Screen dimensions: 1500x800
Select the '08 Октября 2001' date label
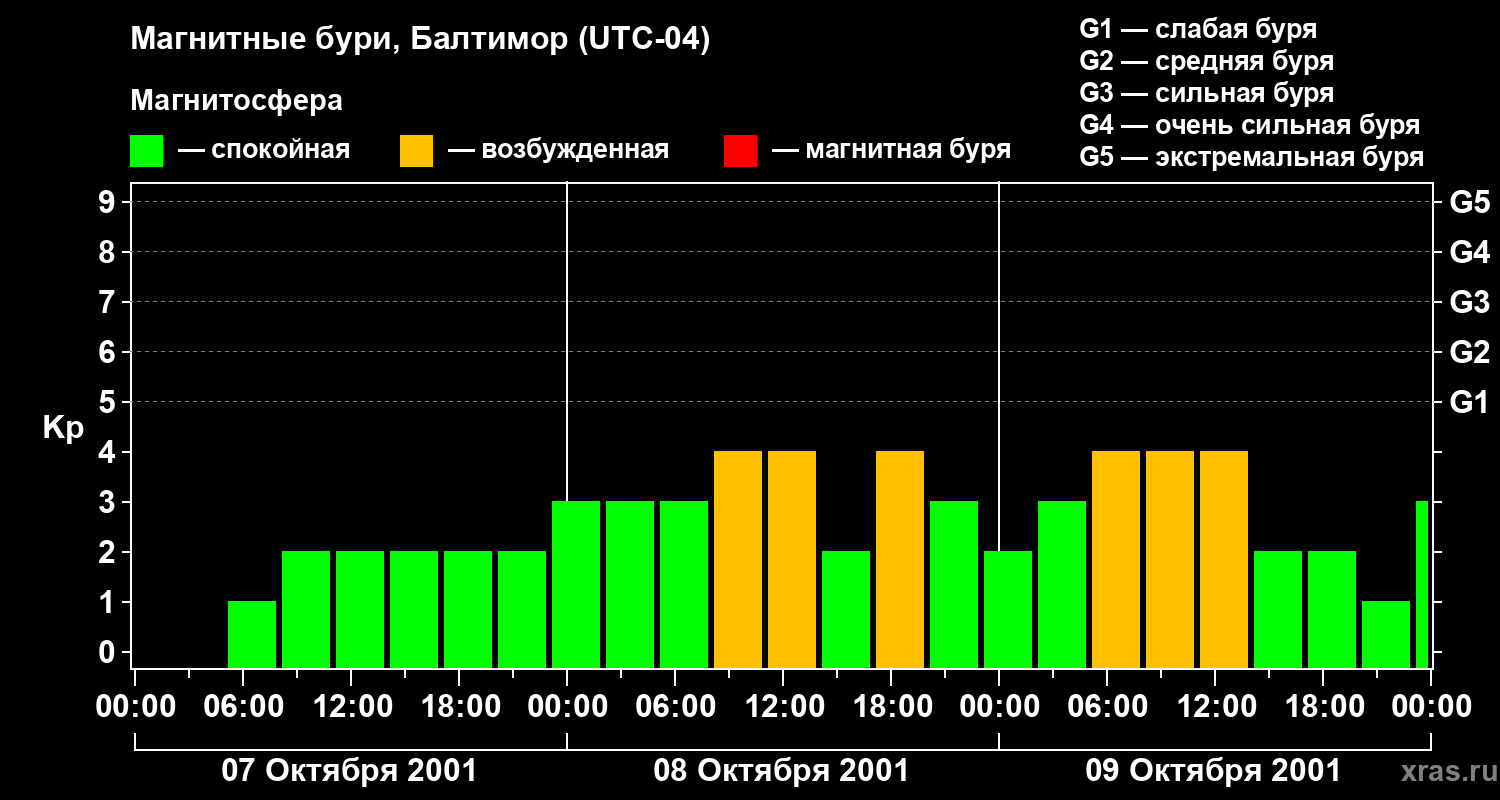[x=781, y=771]
